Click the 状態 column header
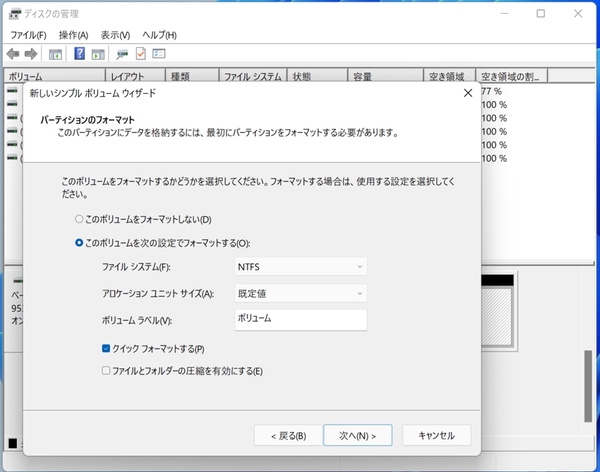The width and height of the screenshot is (600, 472). [317, 76]
